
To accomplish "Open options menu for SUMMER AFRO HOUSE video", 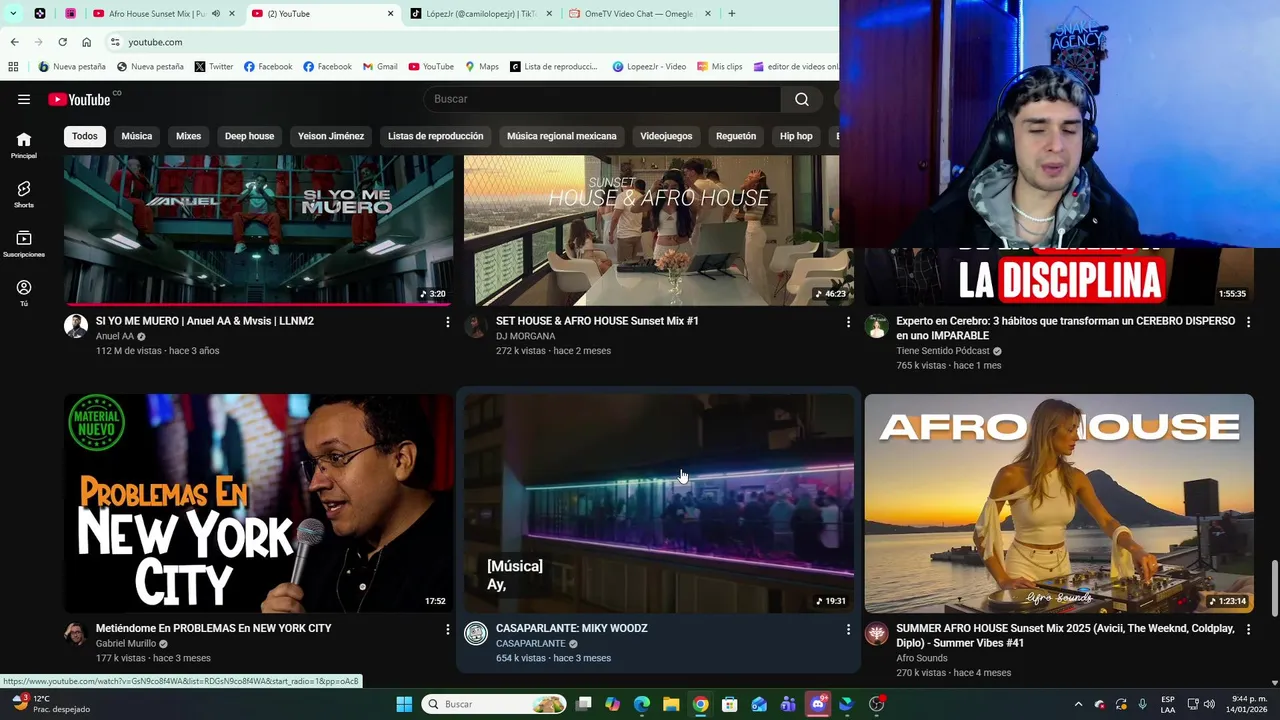I will click(x=1248, y=629).
